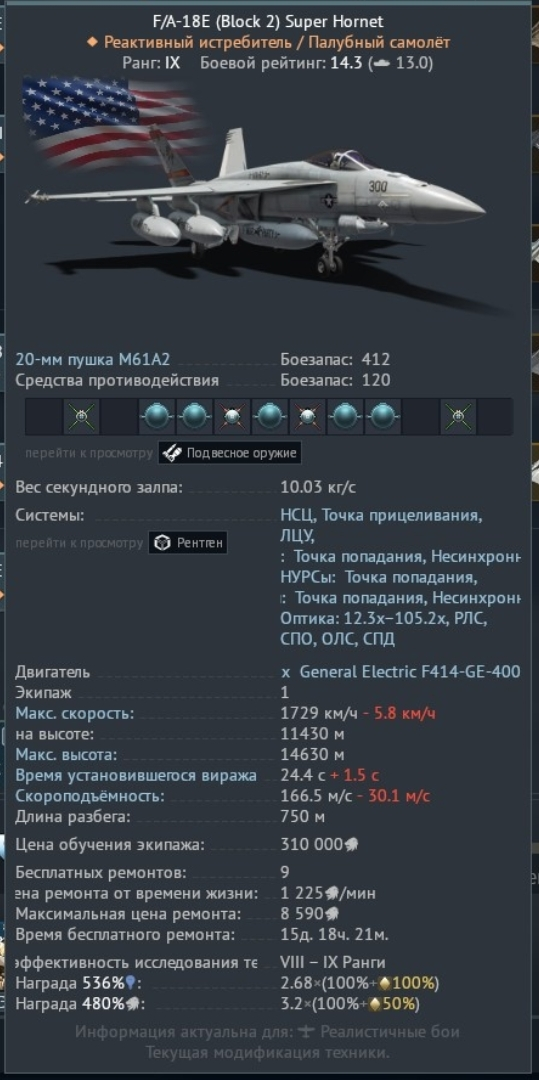Image resolution: width=539 pixels, height=1080 pixels.
Task: Click the 20-мм пушка M61A2 link
Action: tap(93, 359)
